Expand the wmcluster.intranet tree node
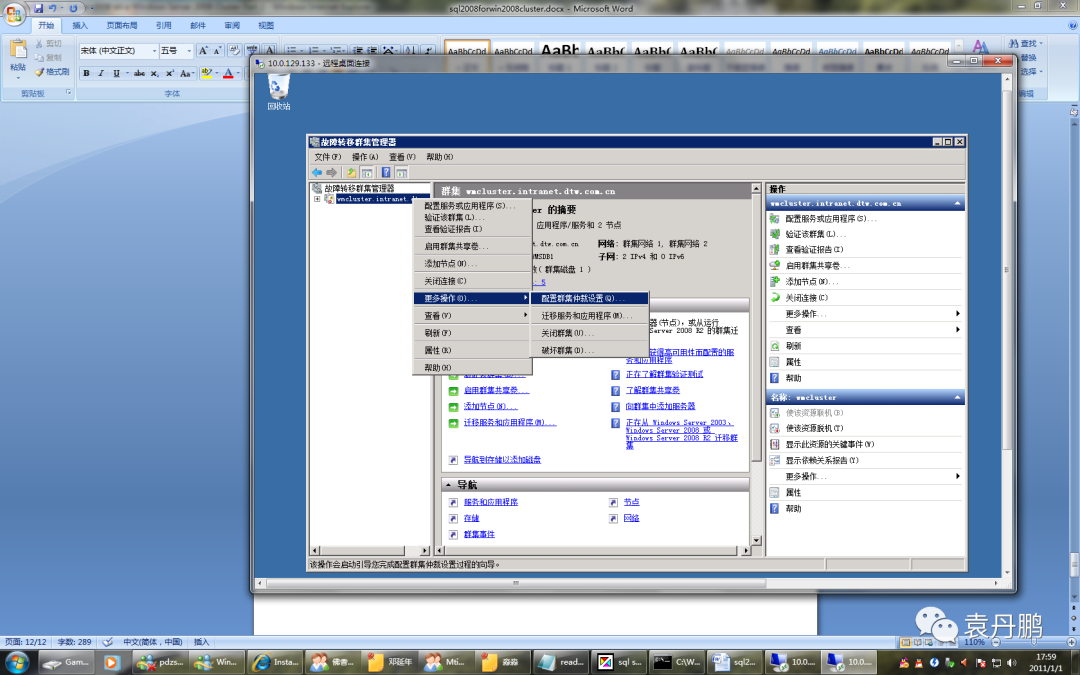The image size is (1080, 675). (317, 199)
